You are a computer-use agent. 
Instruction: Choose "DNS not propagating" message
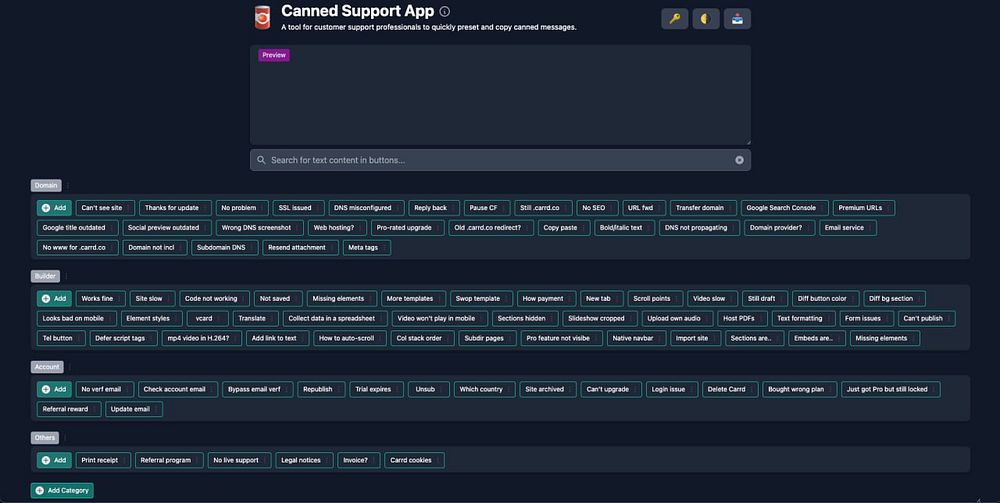[x=699, y=228]
